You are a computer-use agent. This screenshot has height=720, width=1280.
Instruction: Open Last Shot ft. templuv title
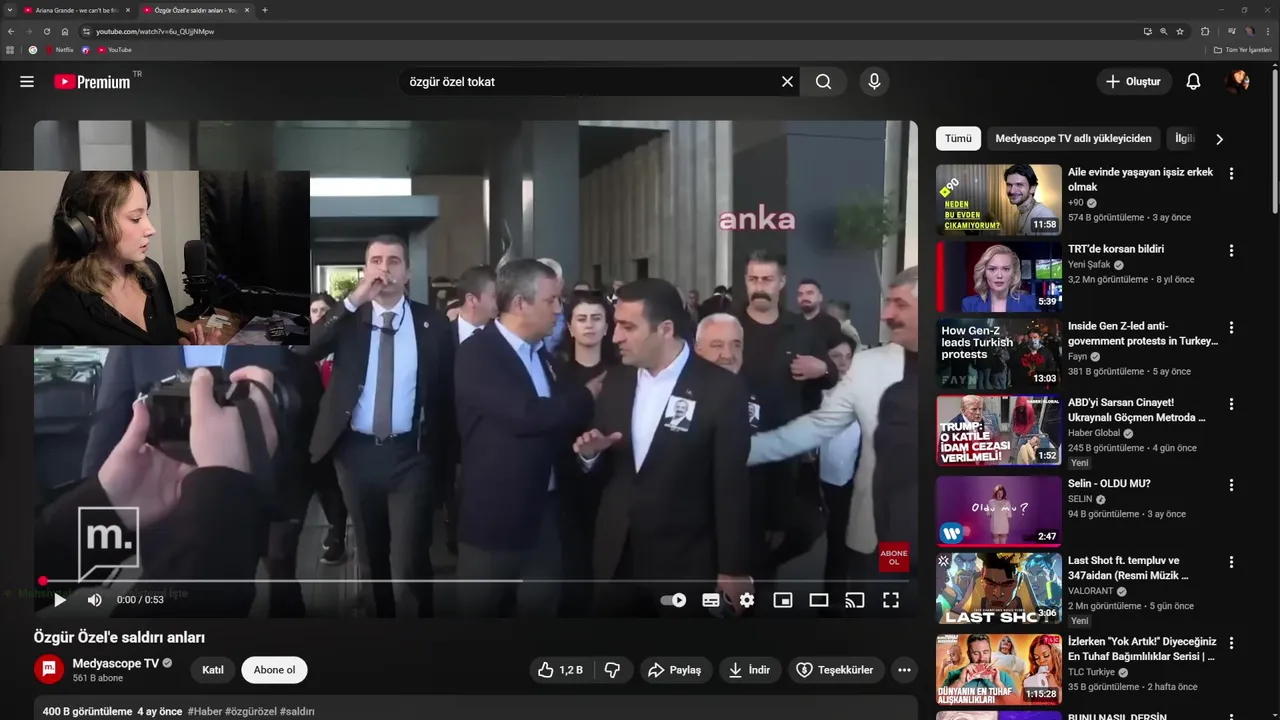click(x=1128, y=568)
